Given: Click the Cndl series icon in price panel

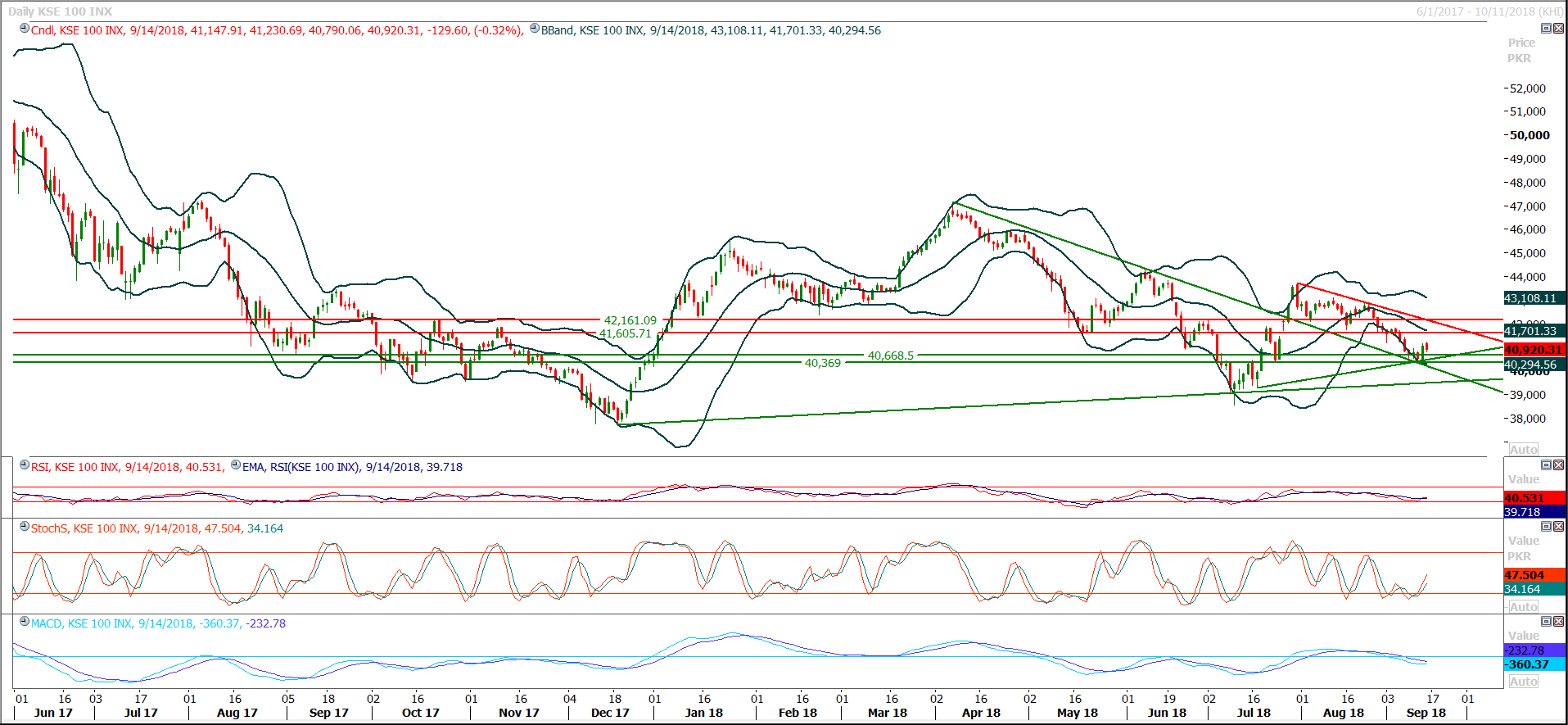Looking at the screenshot, I should tap(25, 29).
